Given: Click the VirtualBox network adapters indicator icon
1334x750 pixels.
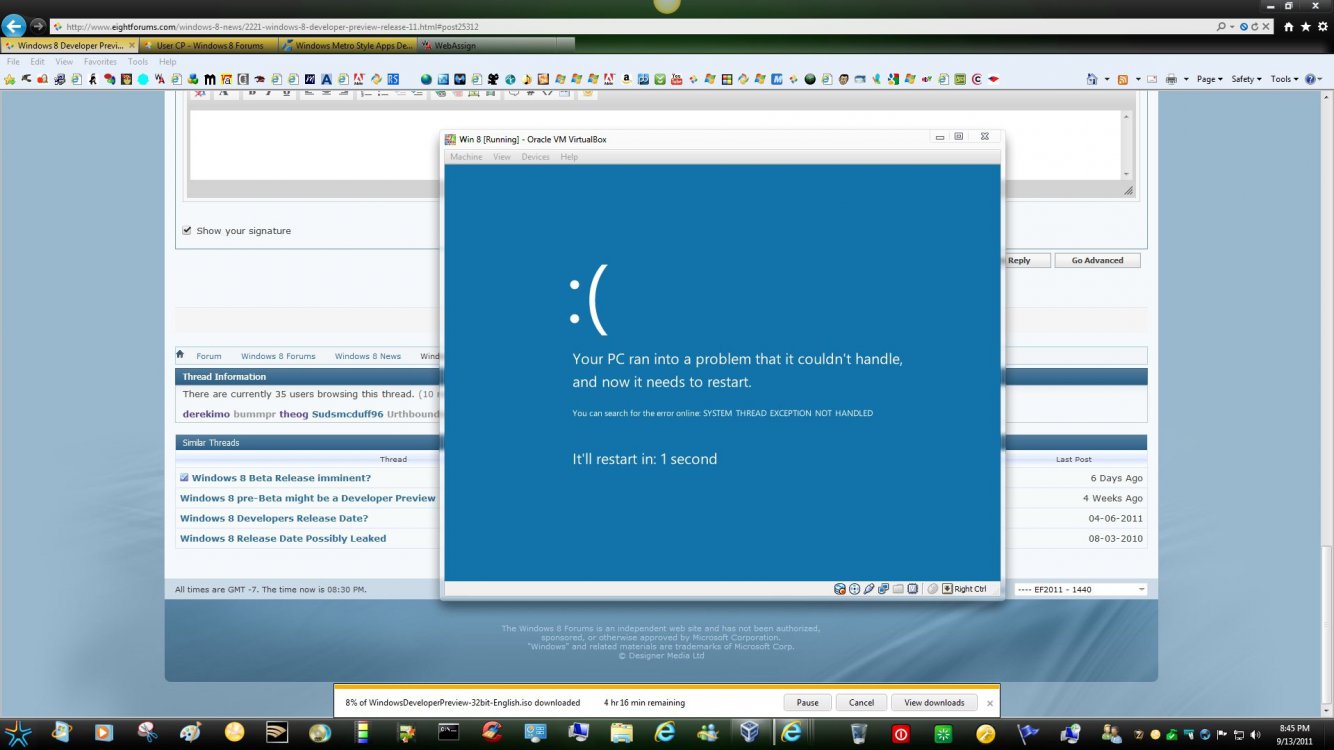Looking at the screenshot, I should (x=883, y=589).
